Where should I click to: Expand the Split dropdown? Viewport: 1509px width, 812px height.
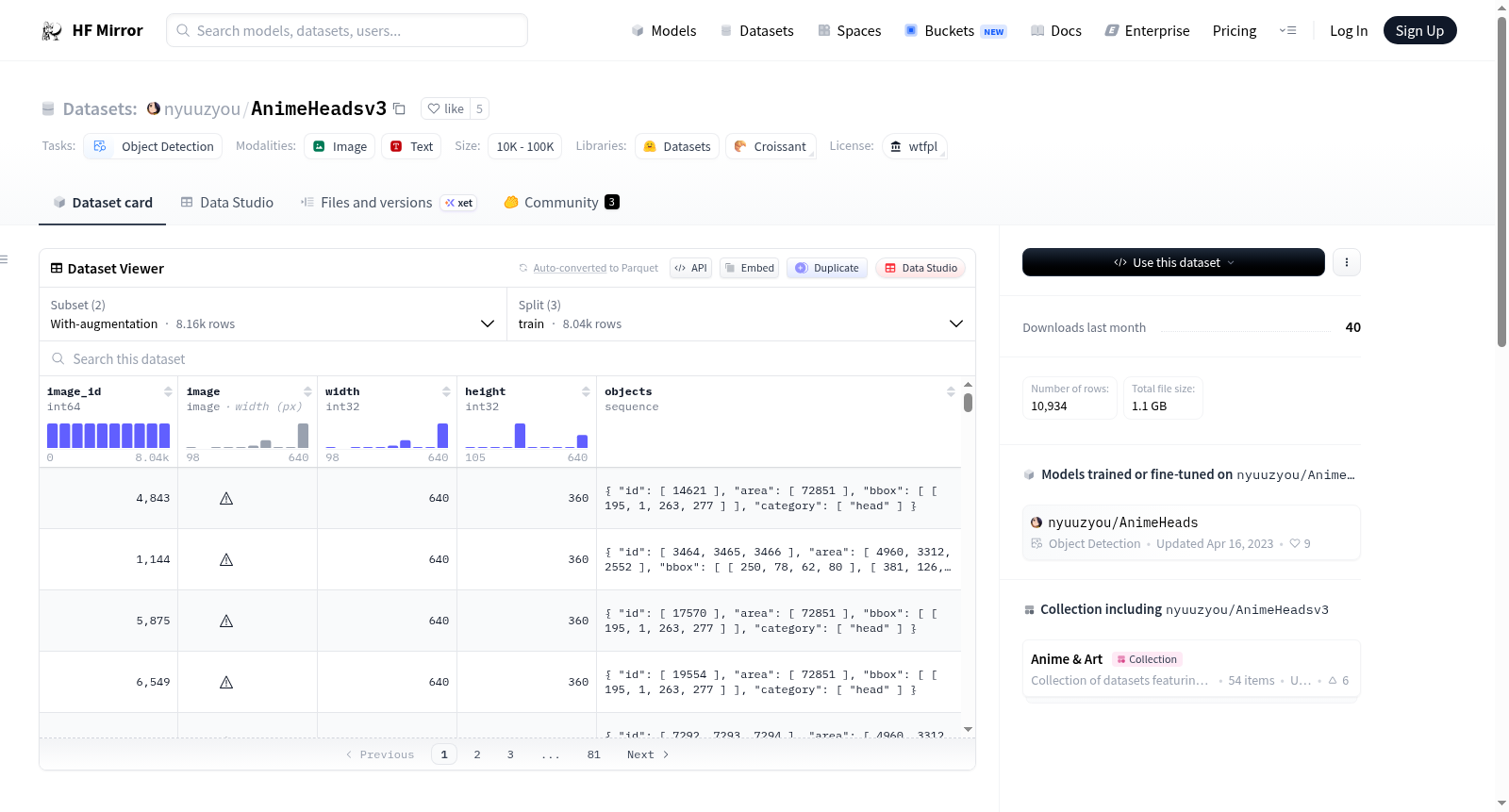pyautogui.click(x=741, y=314)
